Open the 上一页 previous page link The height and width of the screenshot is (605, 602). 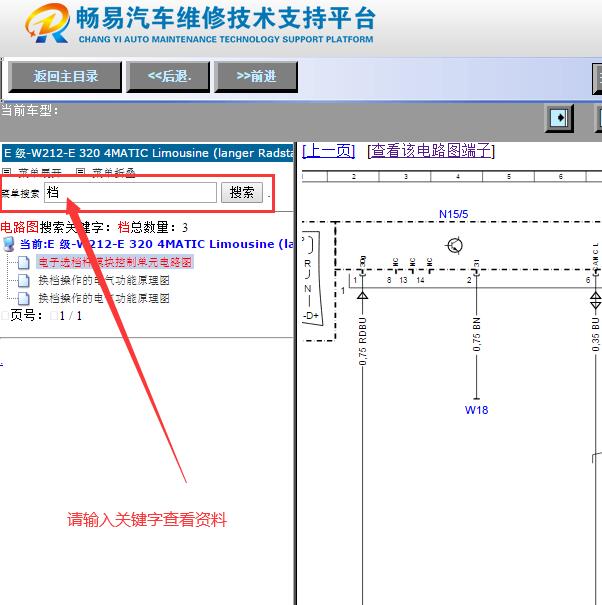(x=328, y=150)
